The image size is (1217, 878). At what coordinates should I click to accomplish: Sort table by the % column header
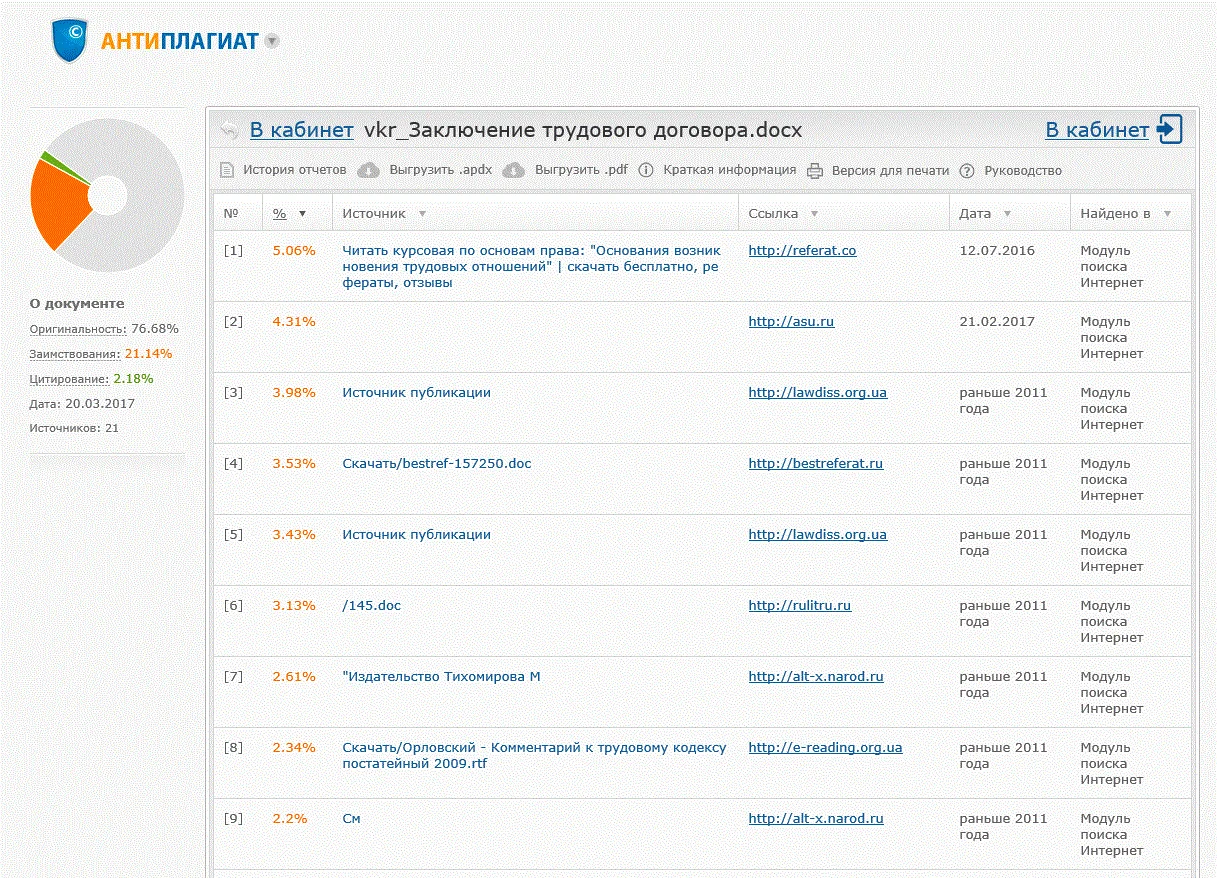click(280, 214)
